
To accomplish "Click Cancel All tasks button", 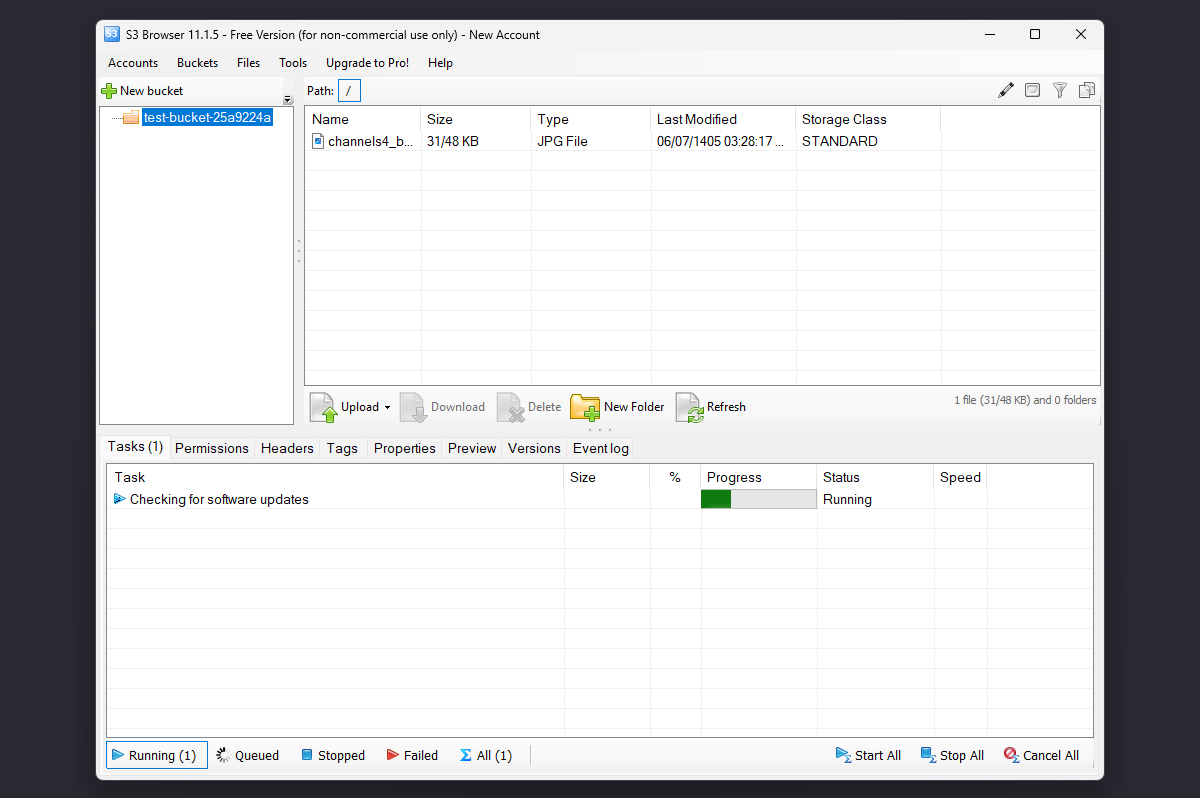I will point(1041,755).
